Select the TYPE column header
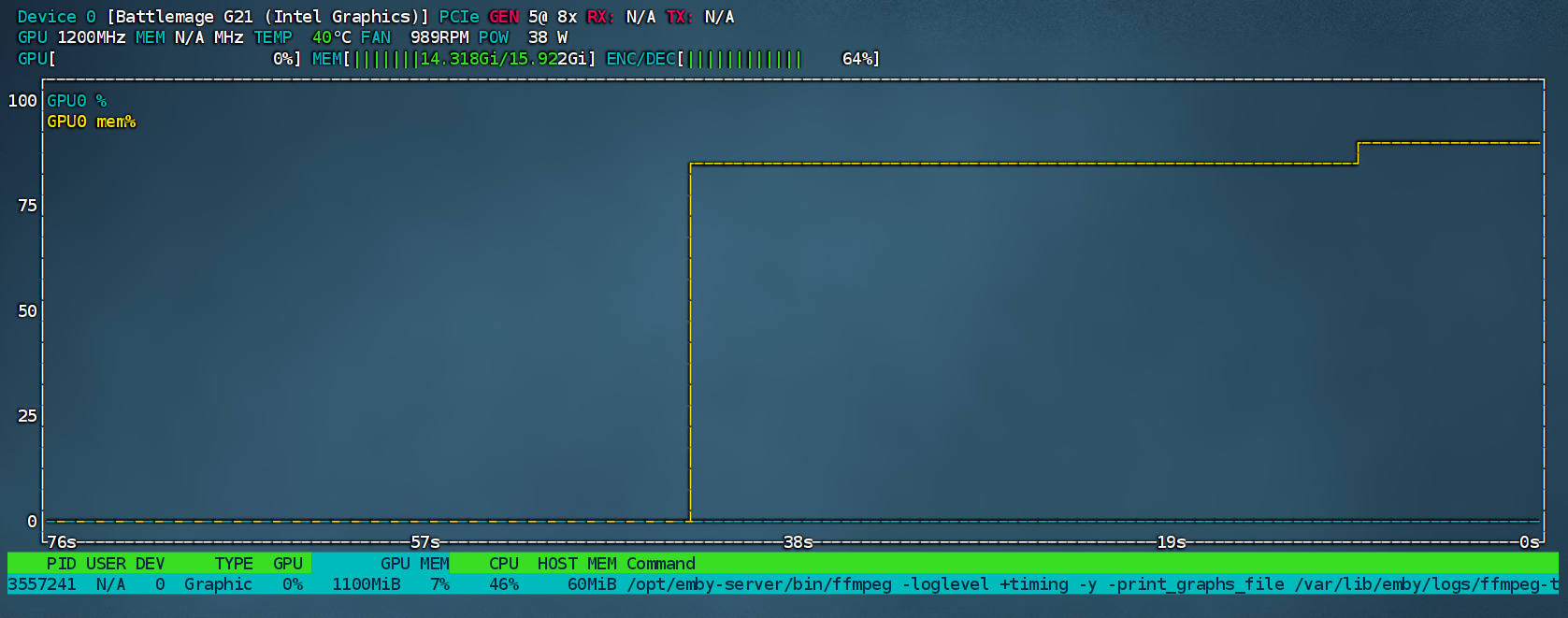 233,564
